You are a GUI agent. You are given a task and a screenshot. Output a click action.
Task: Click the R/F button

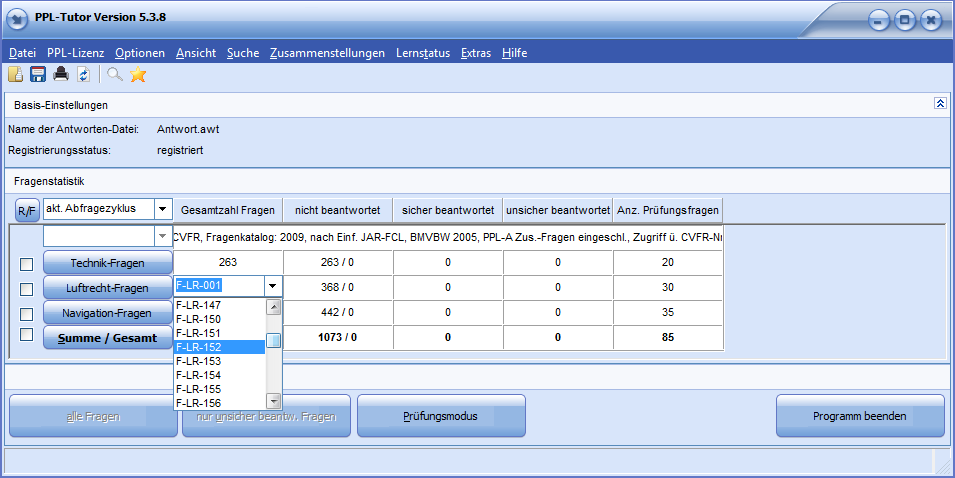click(x=27, y=211)
